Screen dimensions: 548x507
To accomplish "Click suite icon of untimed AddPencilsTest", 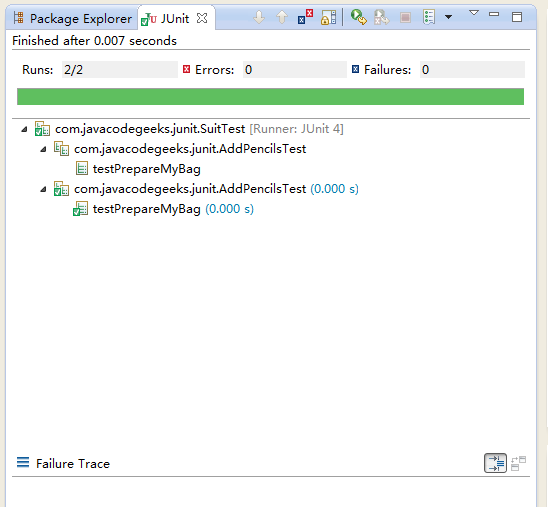I will pyautogui.click(x=61, y=149).
